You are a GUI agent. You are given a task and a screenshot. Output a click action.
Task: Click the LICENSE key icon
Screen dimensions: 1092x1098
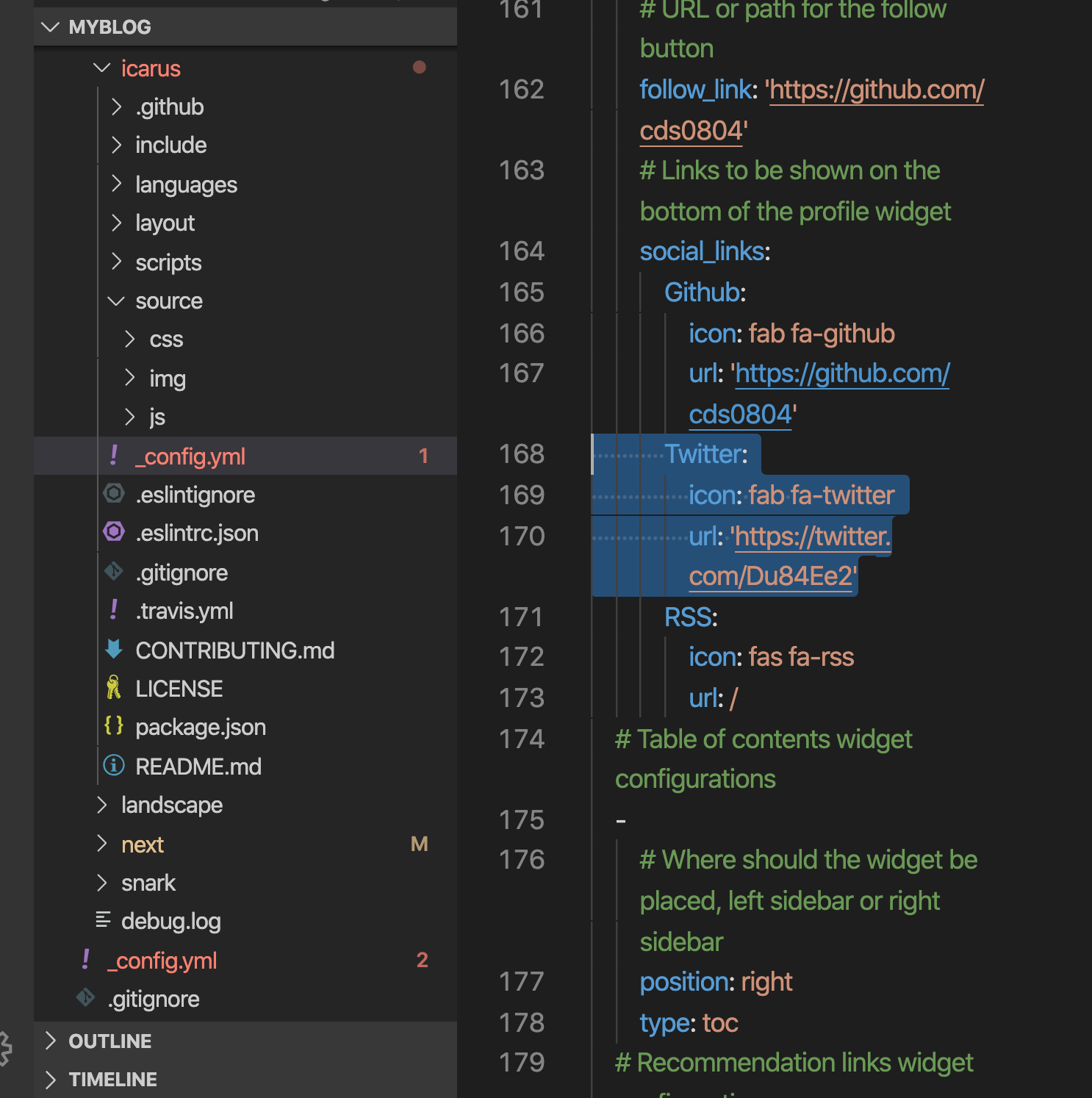tap(114, 687)
